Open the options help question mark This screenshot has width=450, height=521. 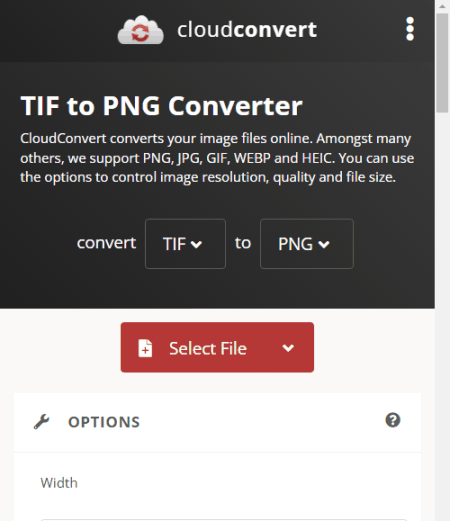click(393, 420)
